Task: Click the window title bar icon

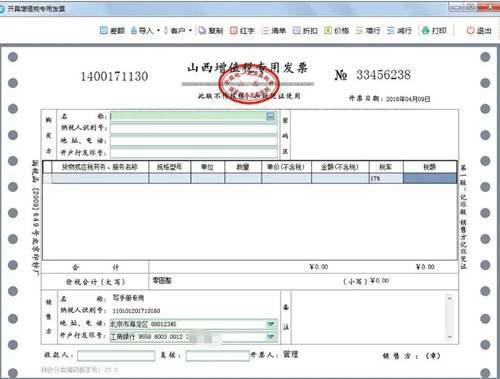Action: 3,9
